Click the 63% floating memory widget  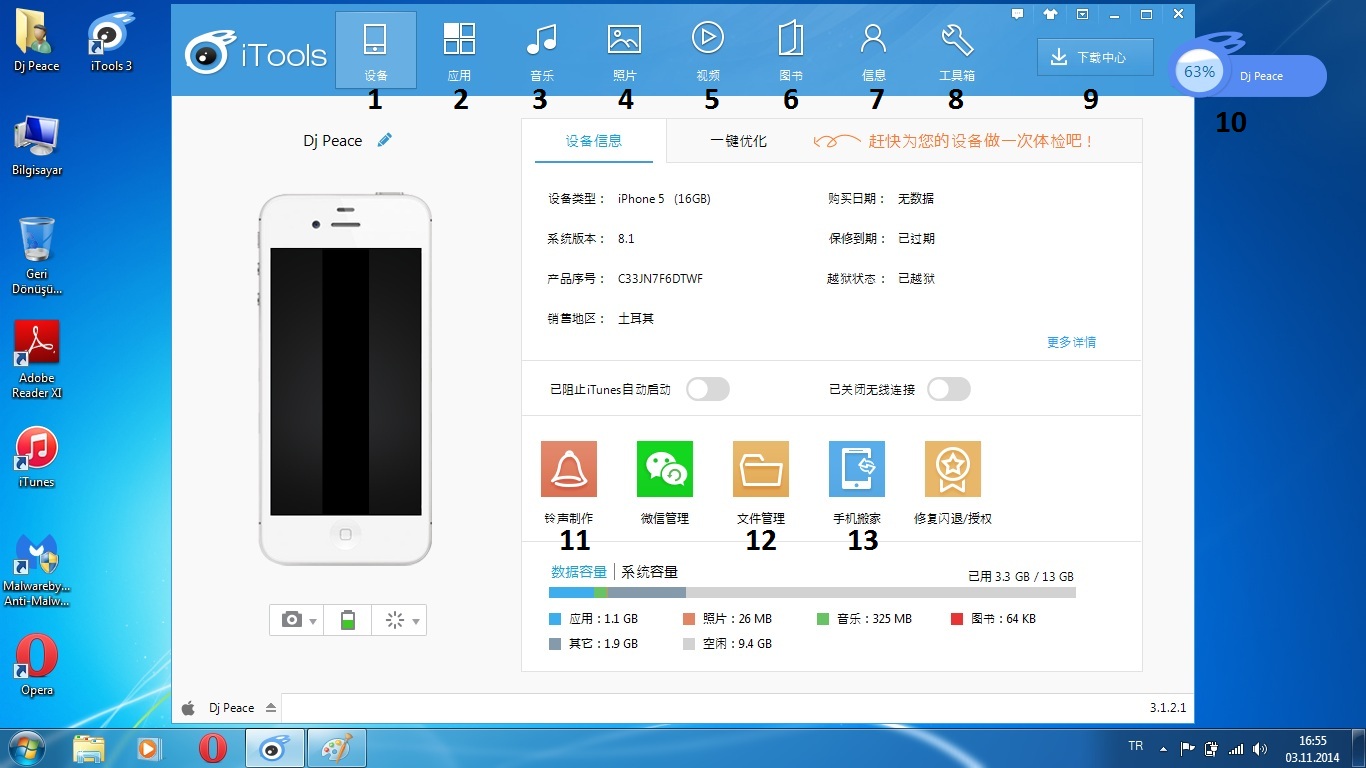(1199, 72)
